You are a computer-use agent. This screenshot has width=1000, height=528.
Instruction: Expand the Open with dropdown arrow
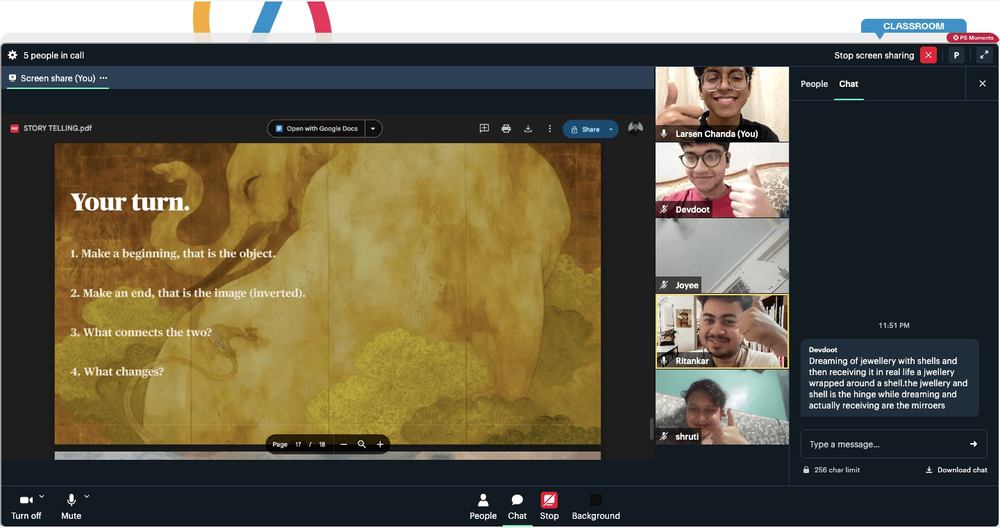pos(373,129)
